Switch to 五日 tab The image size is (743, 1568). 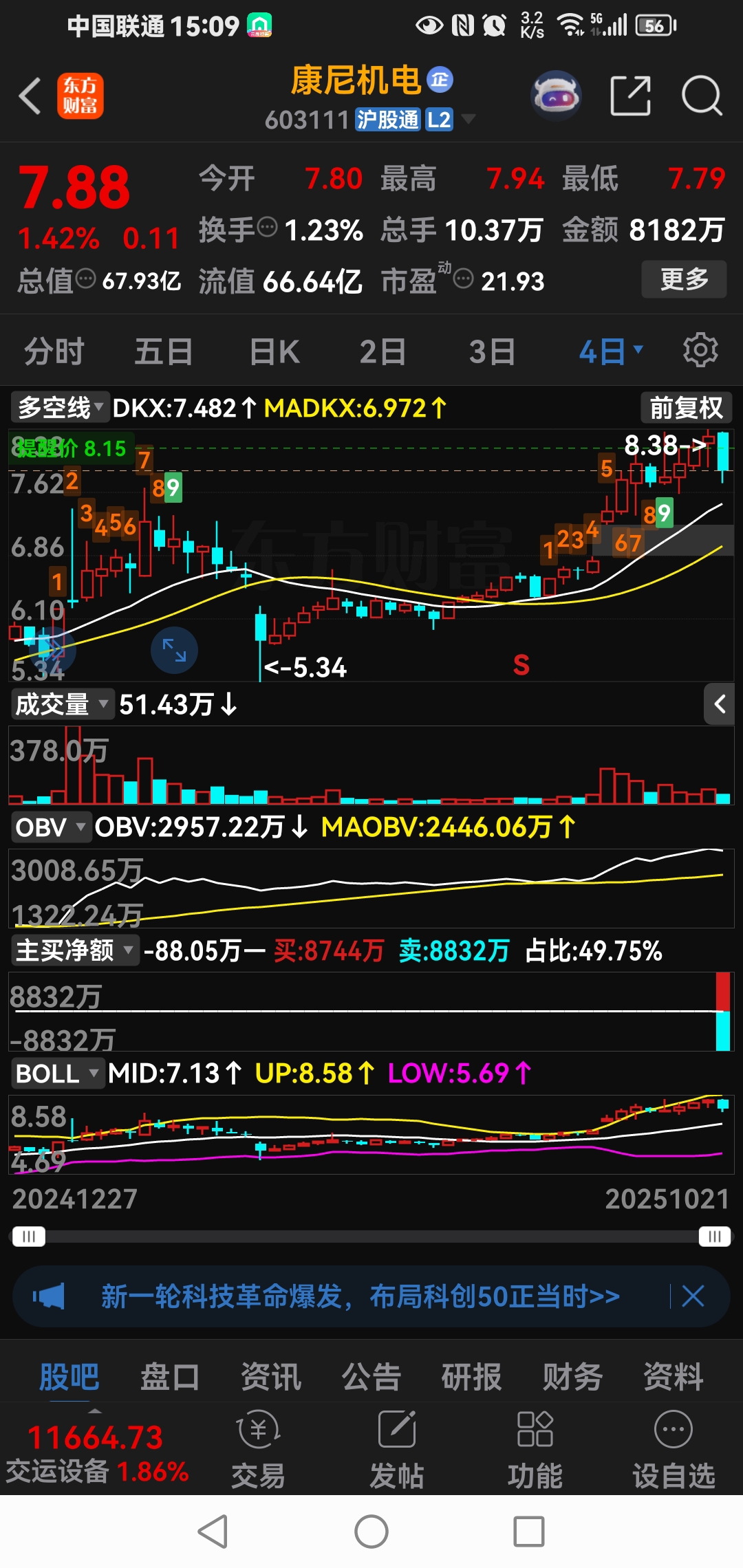(x=164, y=351)
